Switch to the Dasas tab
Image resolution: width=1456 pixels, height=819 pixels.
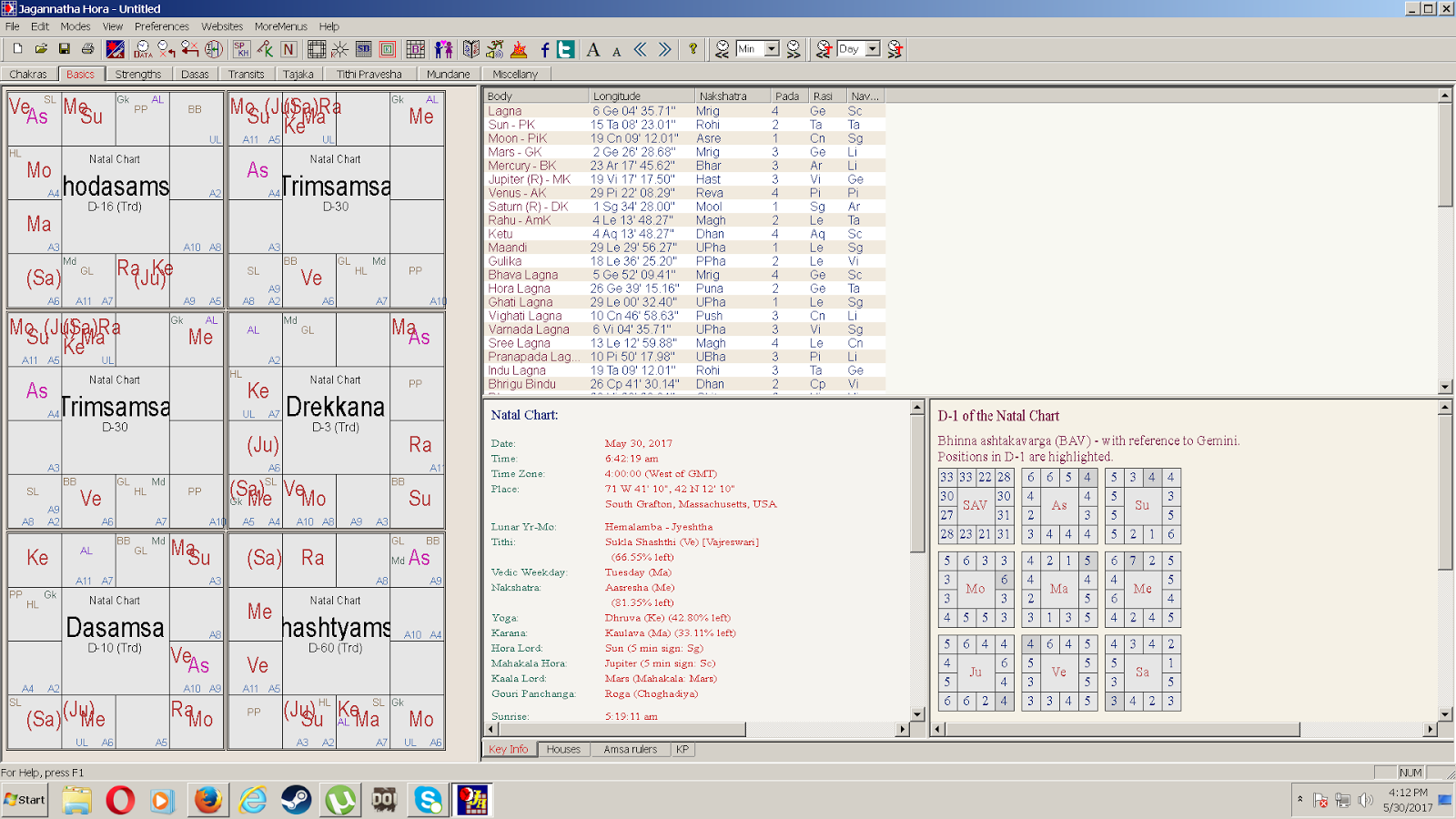[x=195, y=74]
